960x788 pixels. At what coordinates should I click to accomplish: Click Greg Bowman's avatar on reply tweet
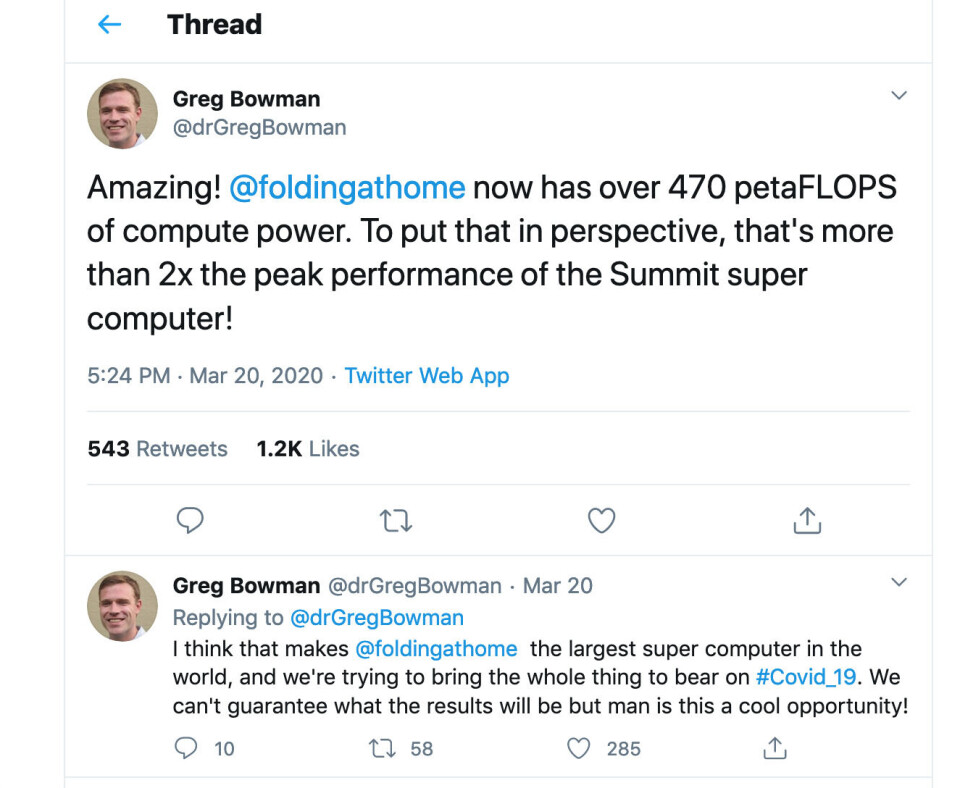pos(122,606)
